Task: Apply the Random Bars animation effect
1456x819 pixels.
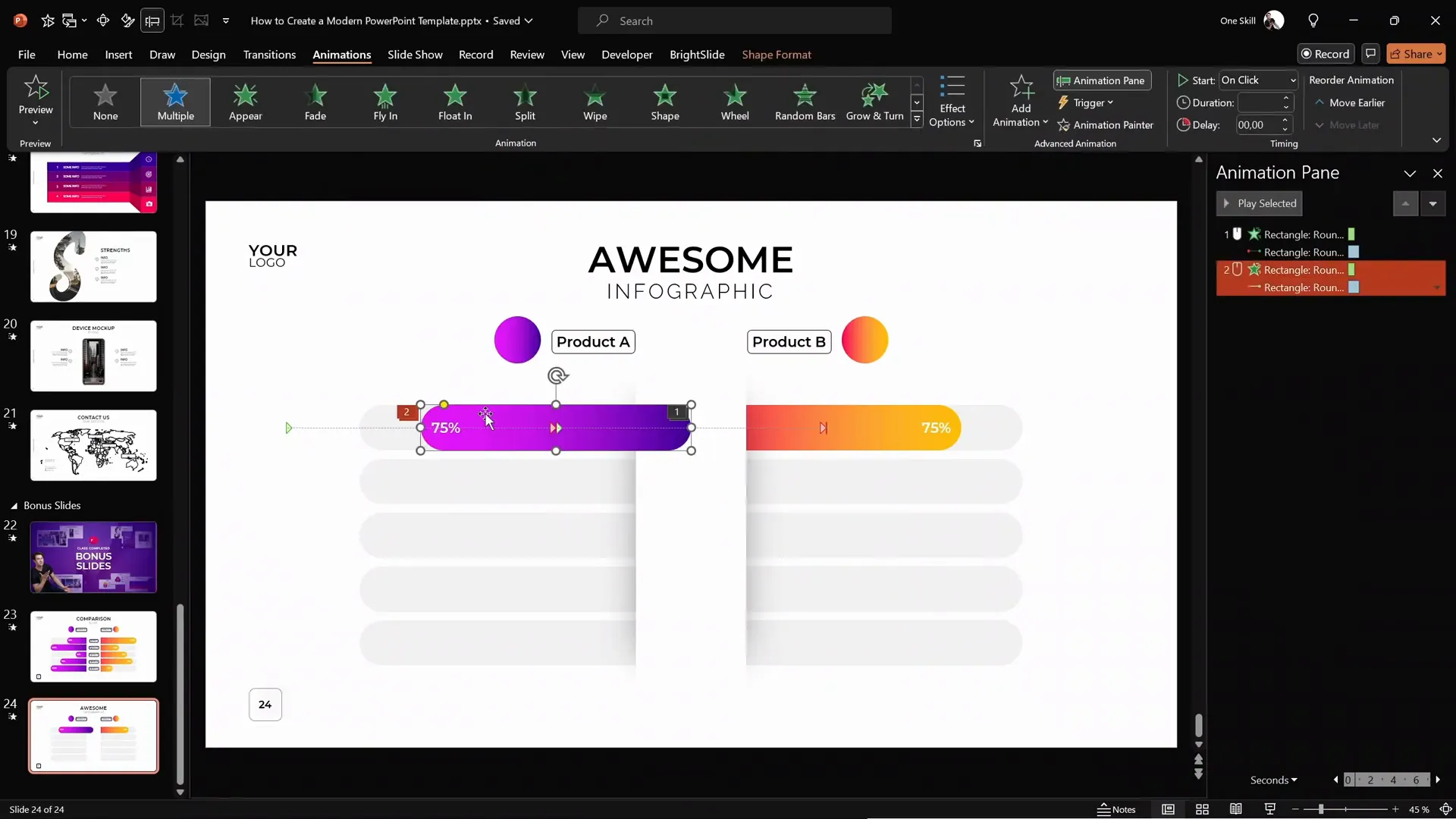Action: point(805,102)
